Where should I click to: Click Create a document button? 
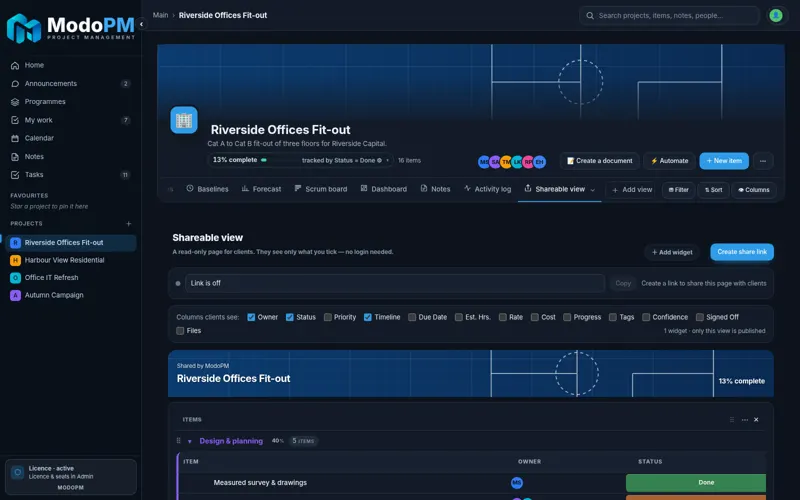(599, 161)
